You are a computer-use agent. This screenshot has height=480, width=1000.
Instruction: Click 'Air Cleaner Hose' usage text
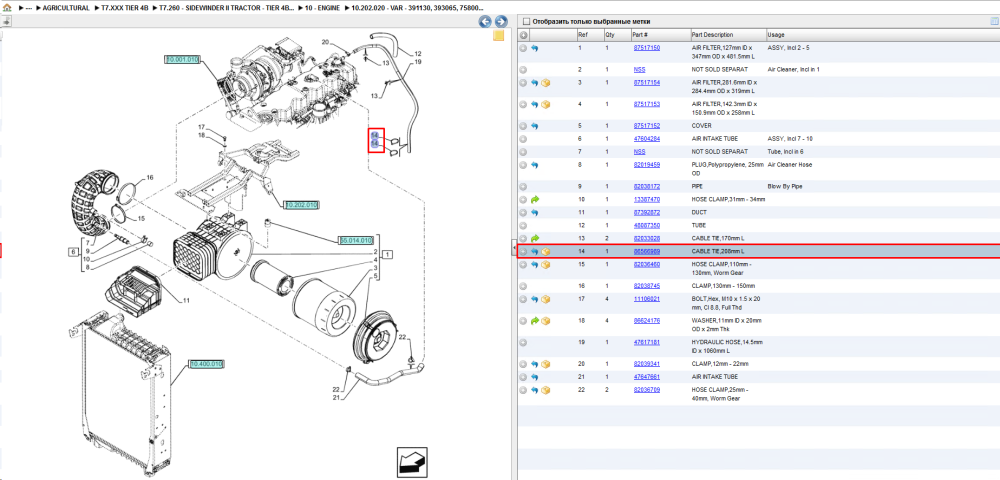click(x=790, y=164)
